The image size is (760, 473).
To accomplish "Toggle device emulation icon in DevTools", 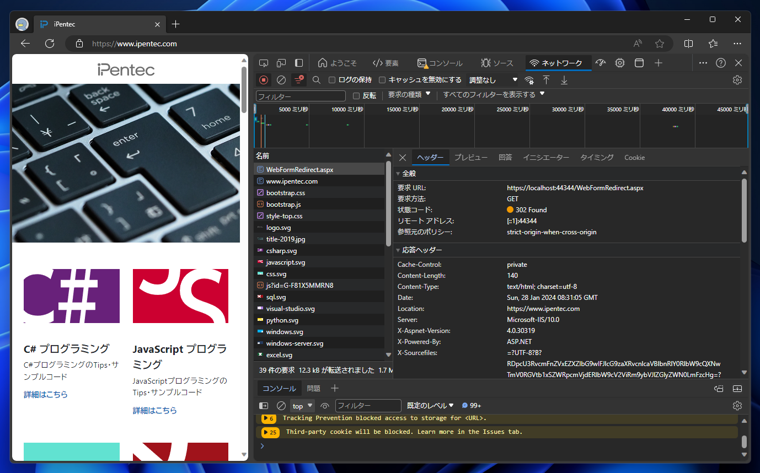I will click(x=282, y=63).
